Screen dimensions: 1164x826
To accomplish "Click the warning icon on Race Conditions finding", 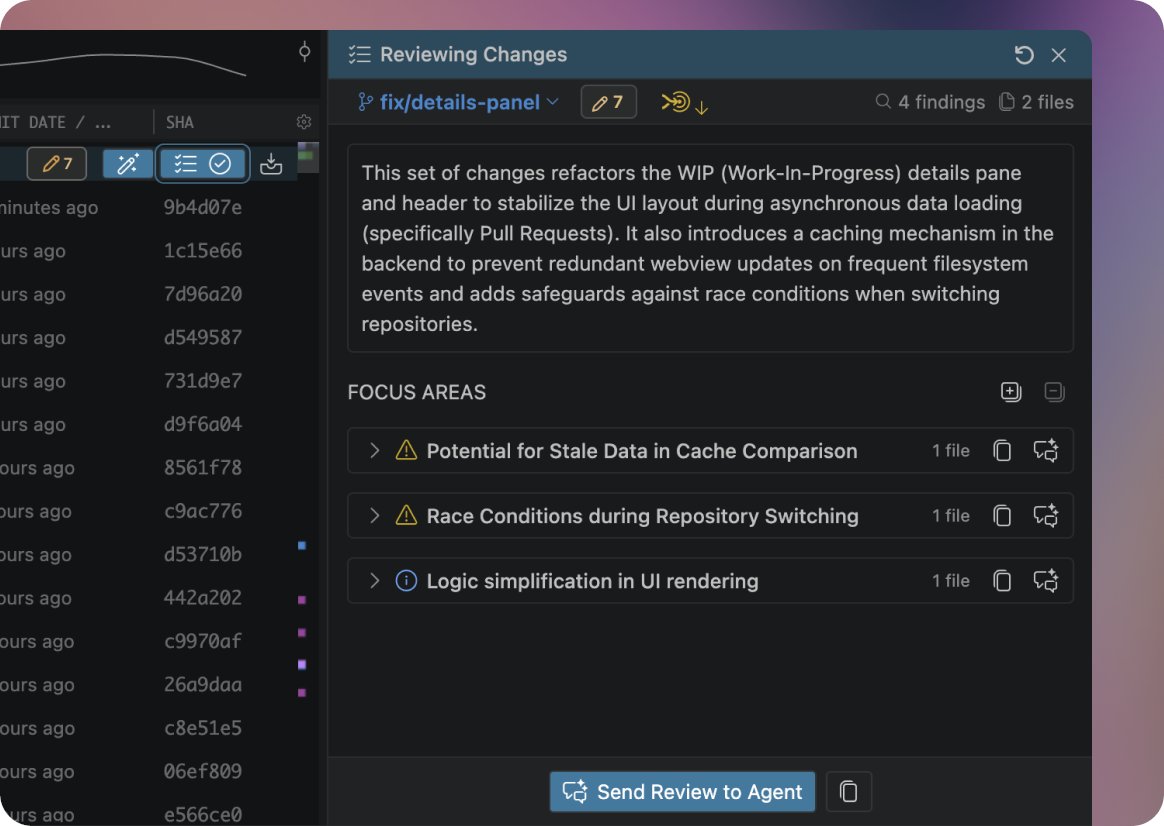I will 406,515.
